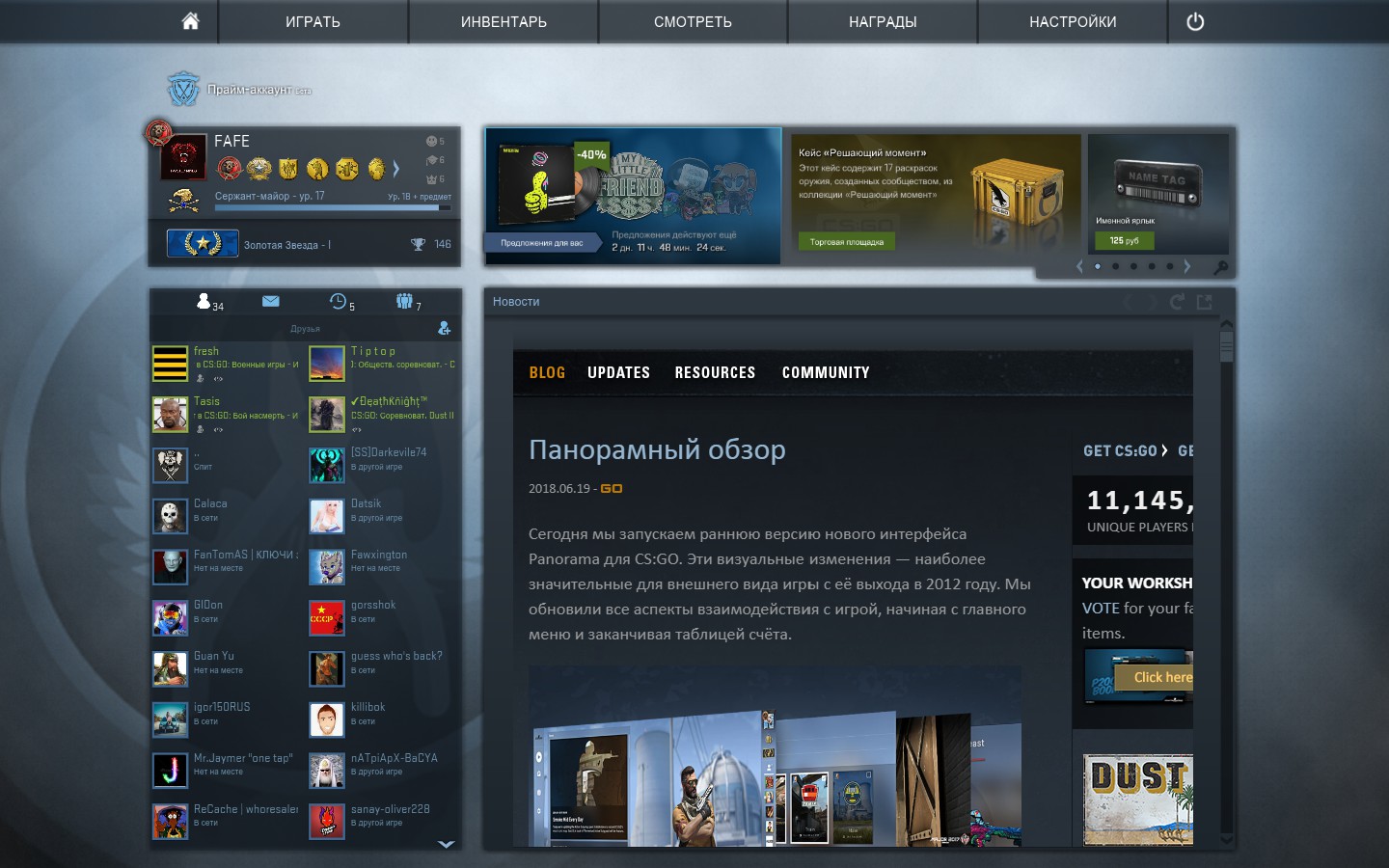Open the group lobby icon
1389x868 pixels.
[404, 301]
